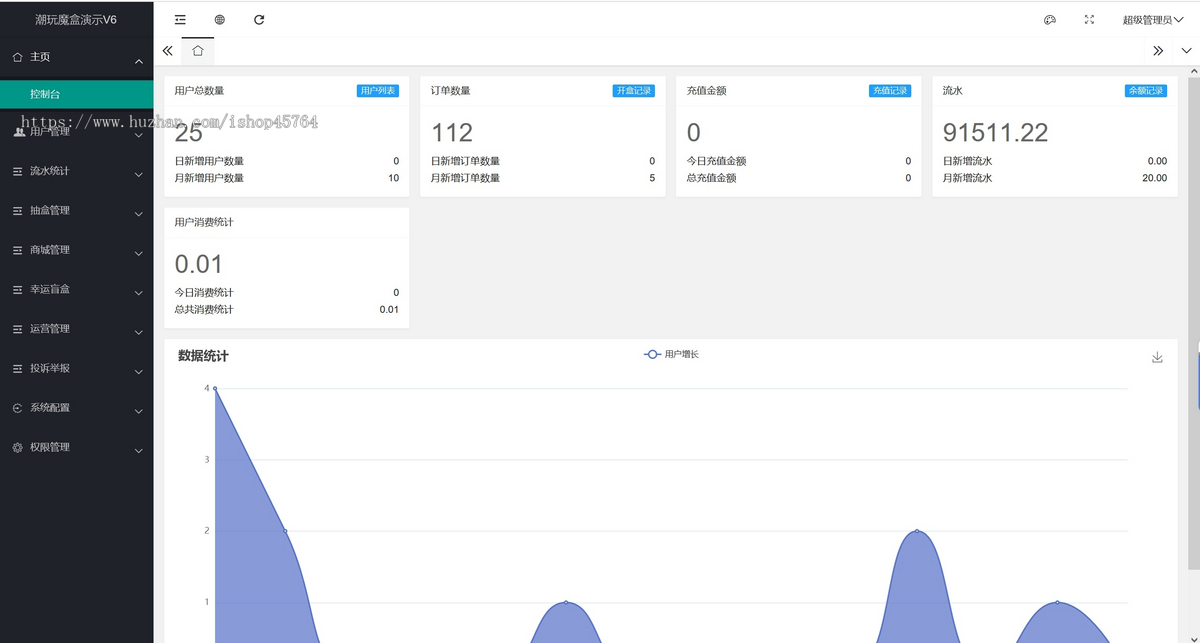The height and width of the screenshot is (643, 1200).
Task: Click the 用户消费统计 value 0.01
Action: (x=199, y=264)
